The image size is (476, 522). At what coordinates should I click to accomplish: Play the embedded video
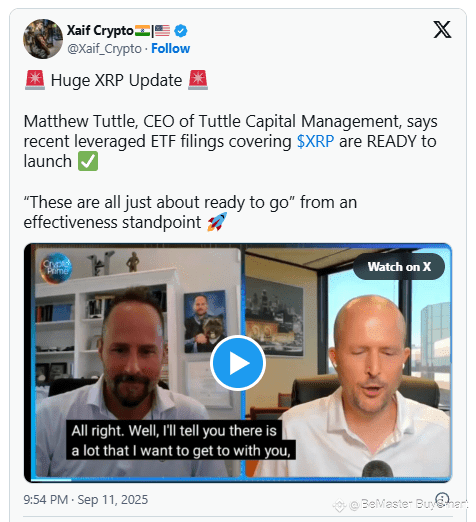pyautogui.click(x=238, y=363)
